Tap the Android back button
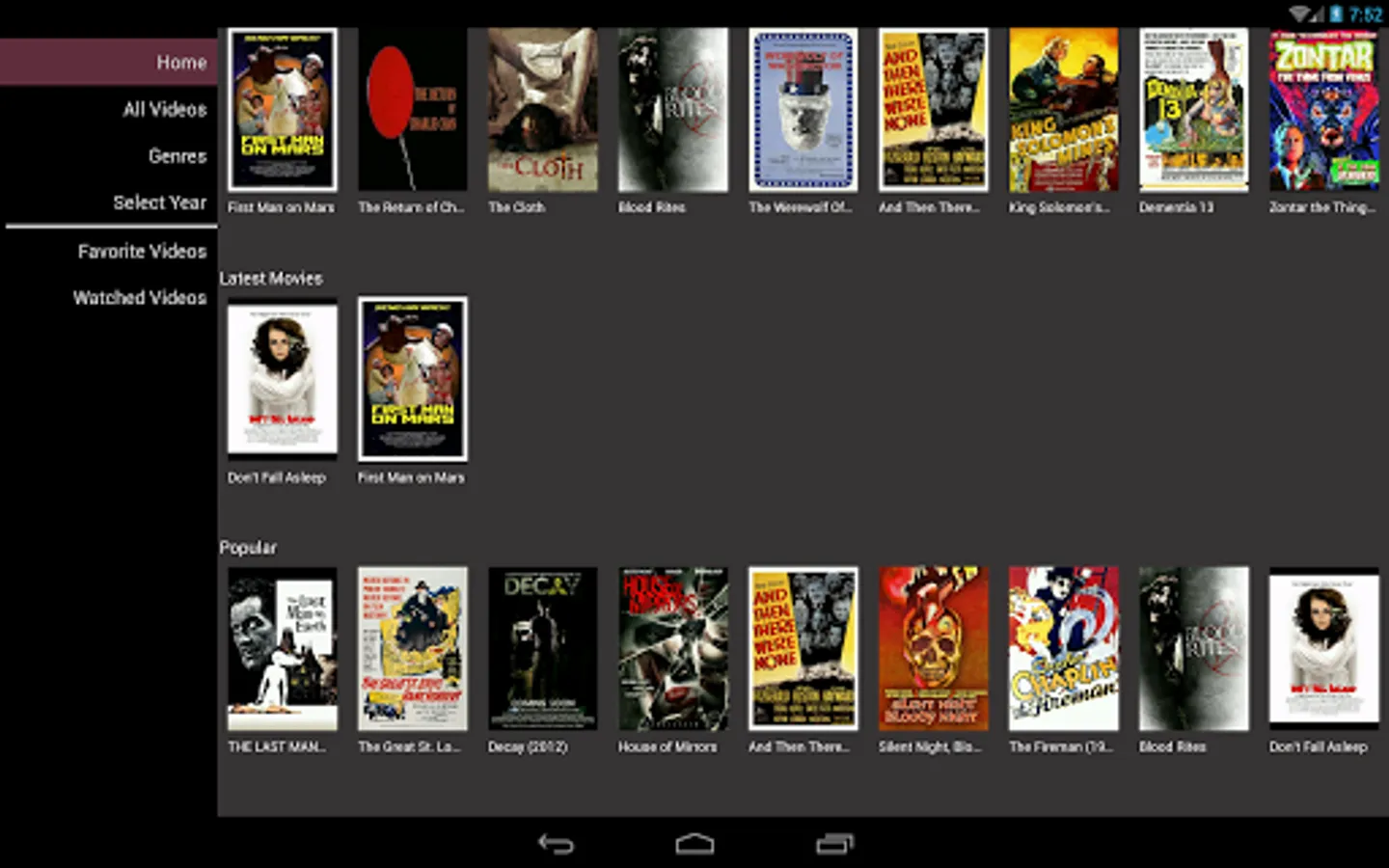Image resolution: width=1389 pixels, height=868 pixels. click(x=556, y=844)
